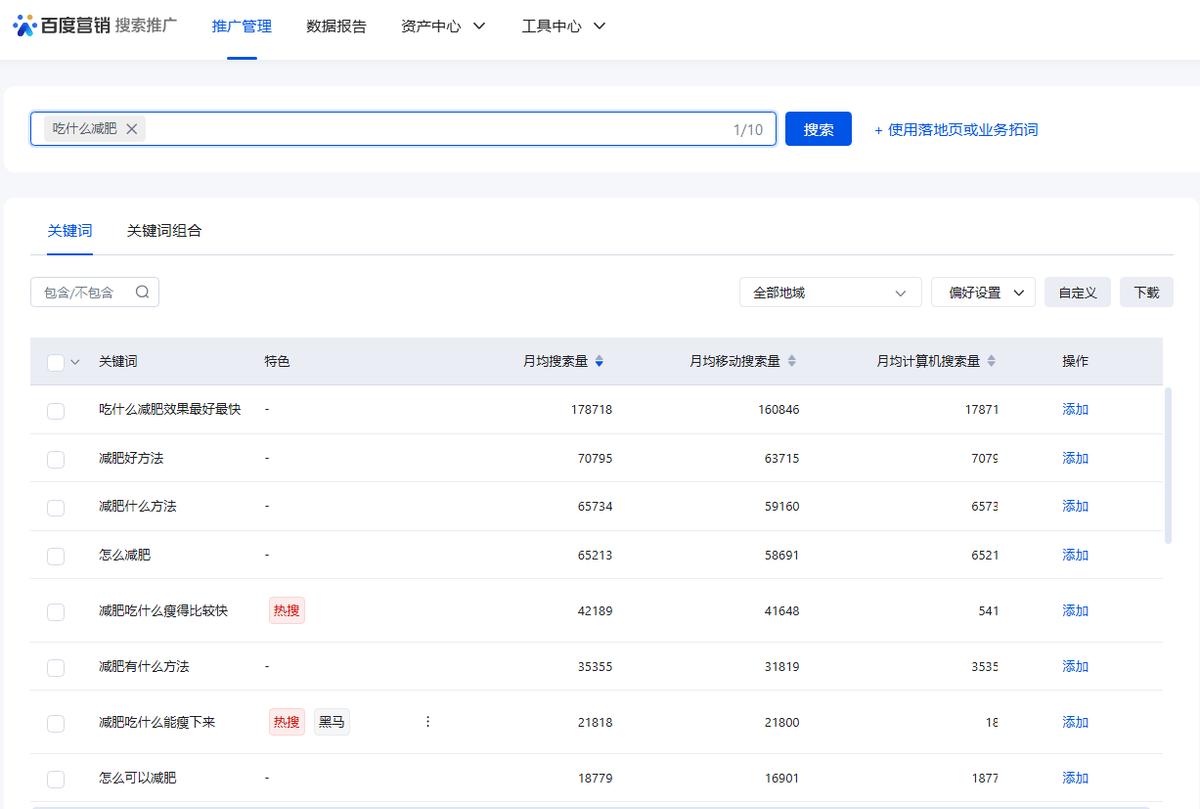The width and height of the screenshot is (1200, 809).
Task: Open the 数据报告 navigation item
Action: pyautogui.click(x=335, y=27)
